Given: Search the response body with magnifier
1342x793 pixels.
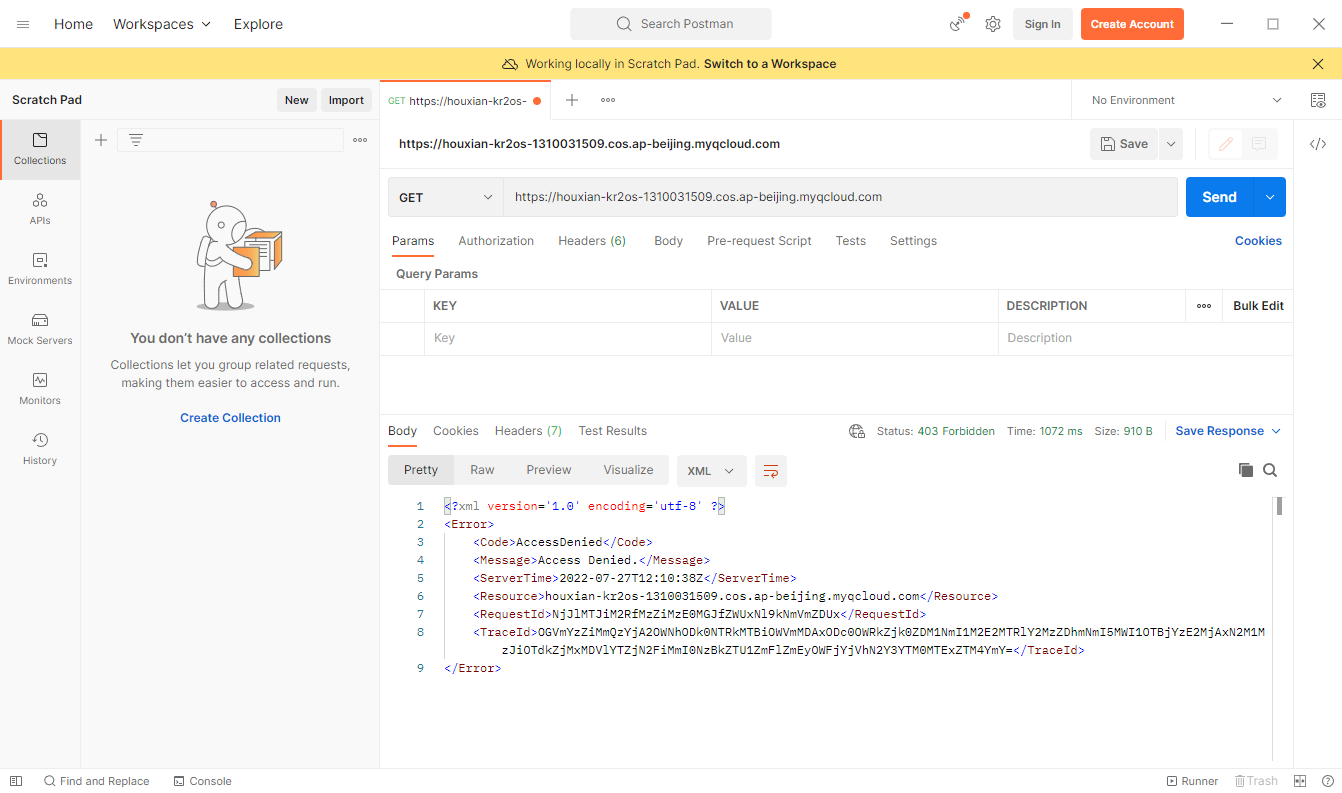Looking at the screenshot, I should (x=1270, y=470).
